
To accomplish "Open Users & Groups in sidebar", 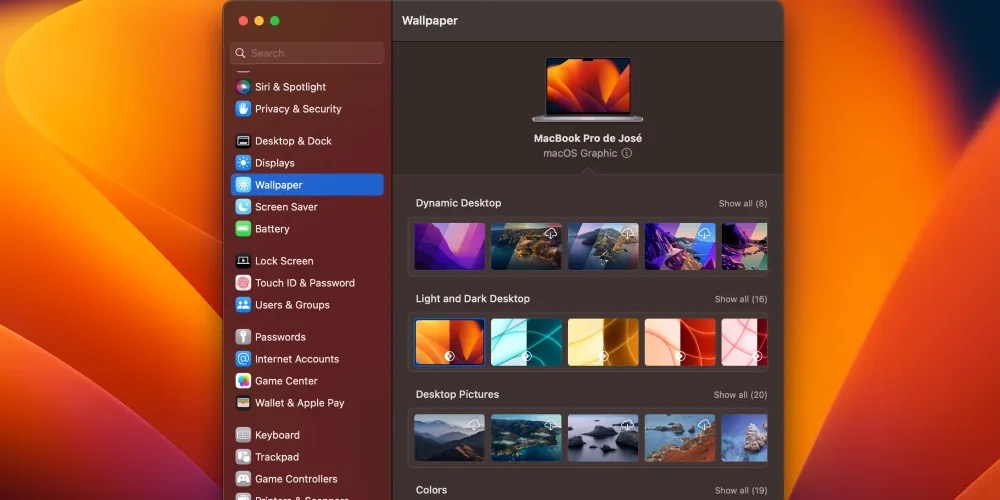I will tap(292, 305).
